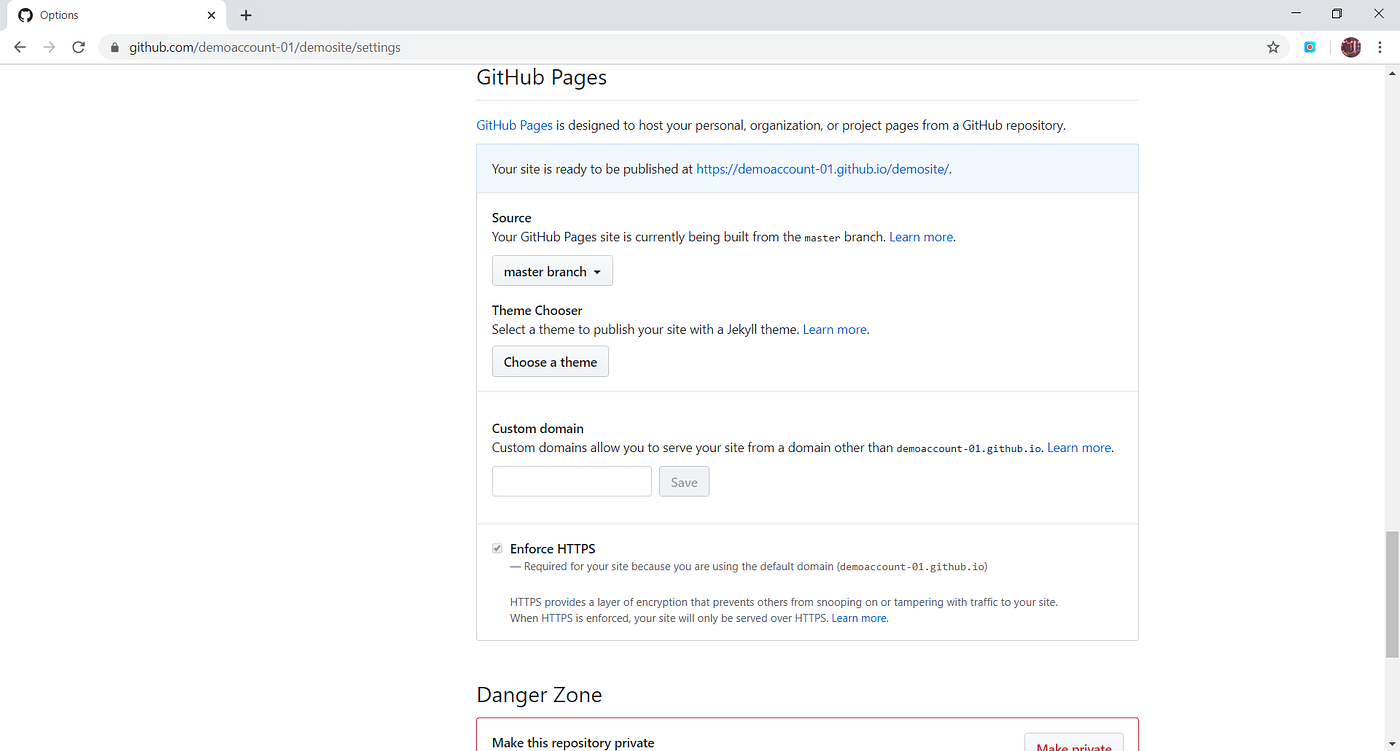The width and height of the screenshot is (1400, 751).
Task: Switch to the Options browser tab
Action: 110,15
